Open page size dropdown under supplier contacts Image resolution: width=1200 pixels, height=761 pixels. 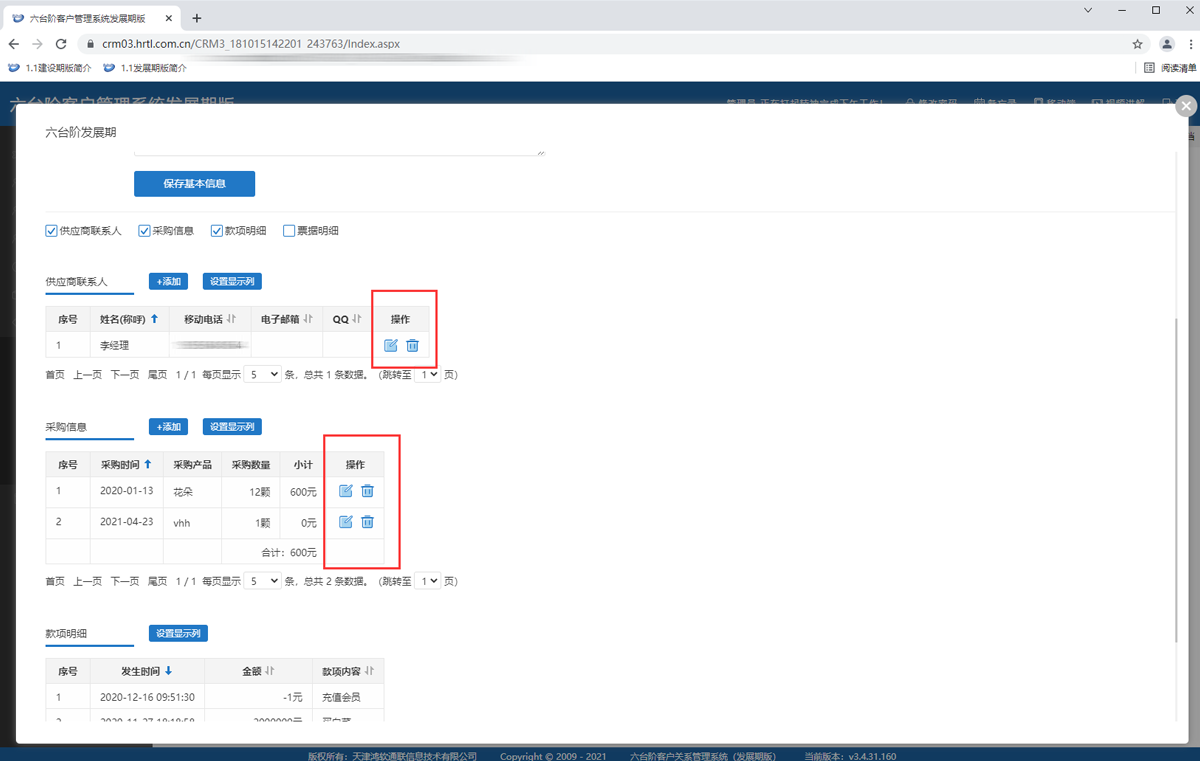(x=262, y=375)
